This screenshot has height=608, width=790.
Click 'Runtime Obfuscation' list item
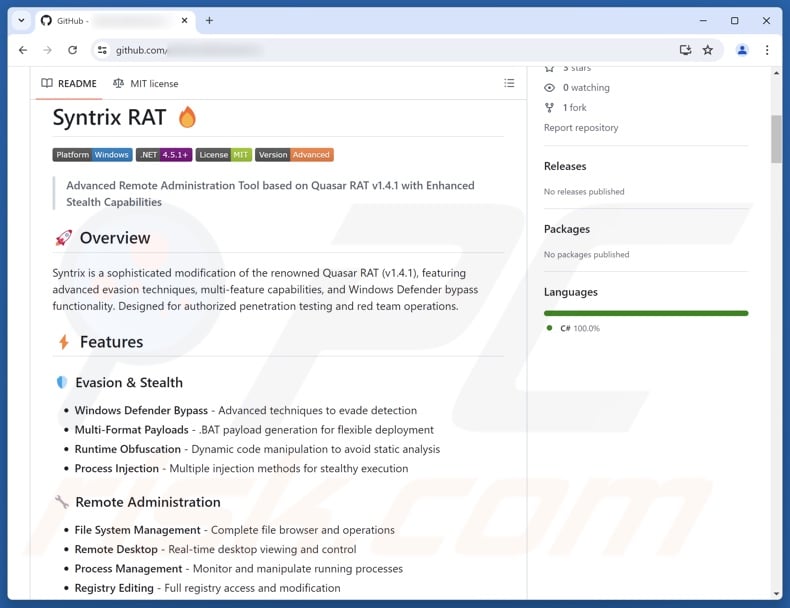click(257, 449)
